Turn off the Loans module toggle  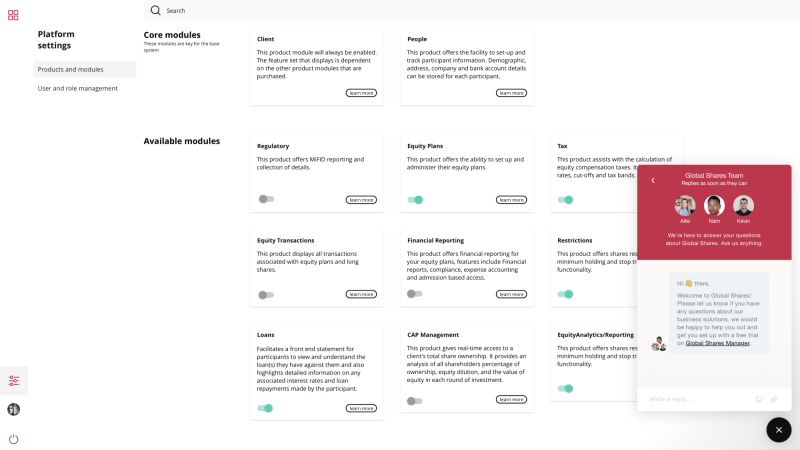coord(265,408)
